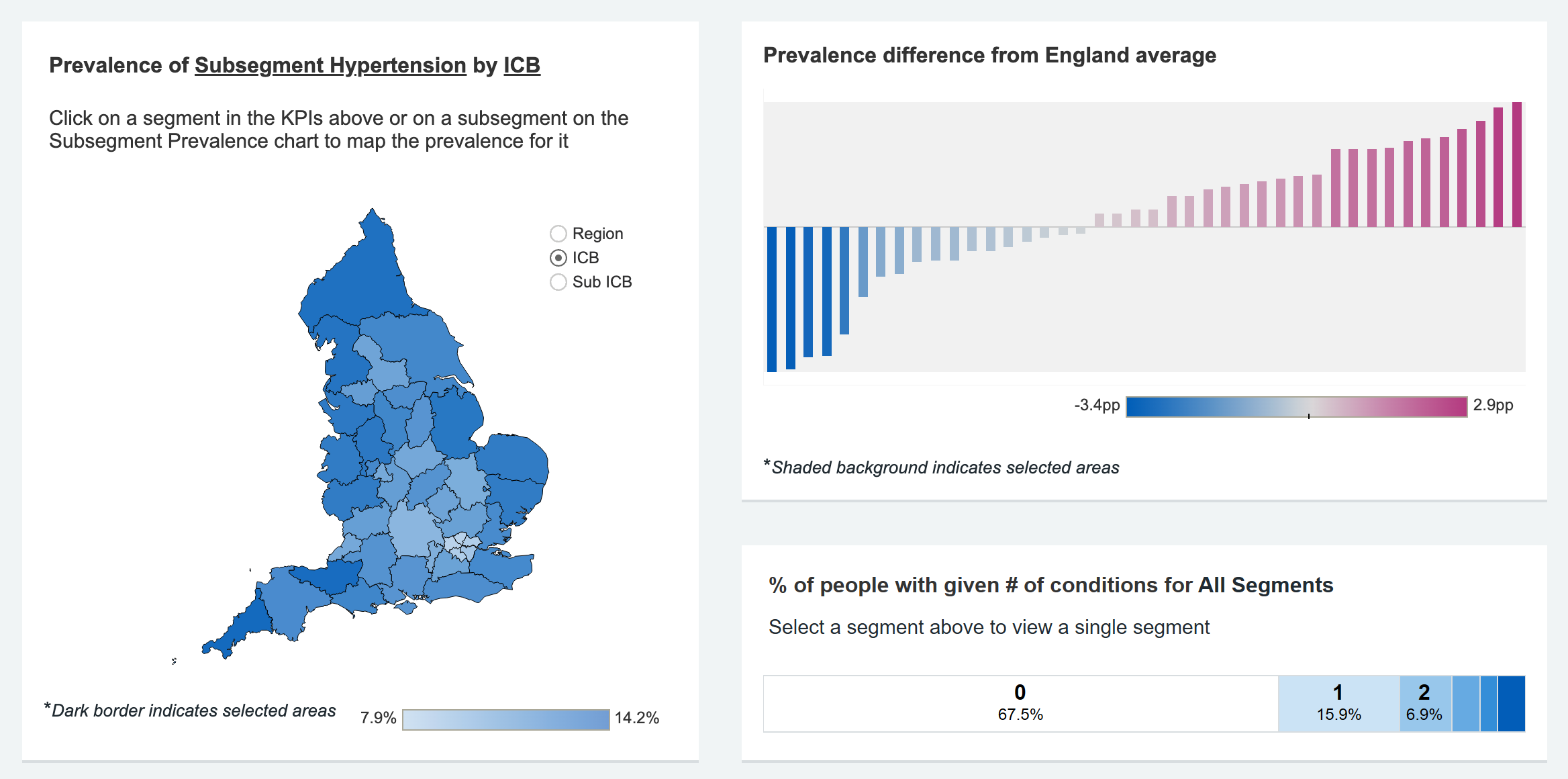Click the first pale pink bar above zero
1568x779 pixels.
[x=1099, y=220]
